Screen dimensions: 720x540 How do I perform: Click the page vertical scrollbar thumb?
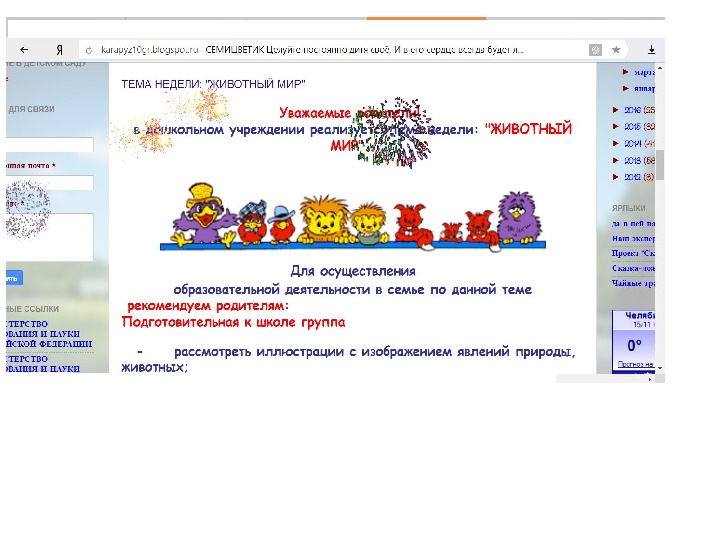tap(660, 165)
